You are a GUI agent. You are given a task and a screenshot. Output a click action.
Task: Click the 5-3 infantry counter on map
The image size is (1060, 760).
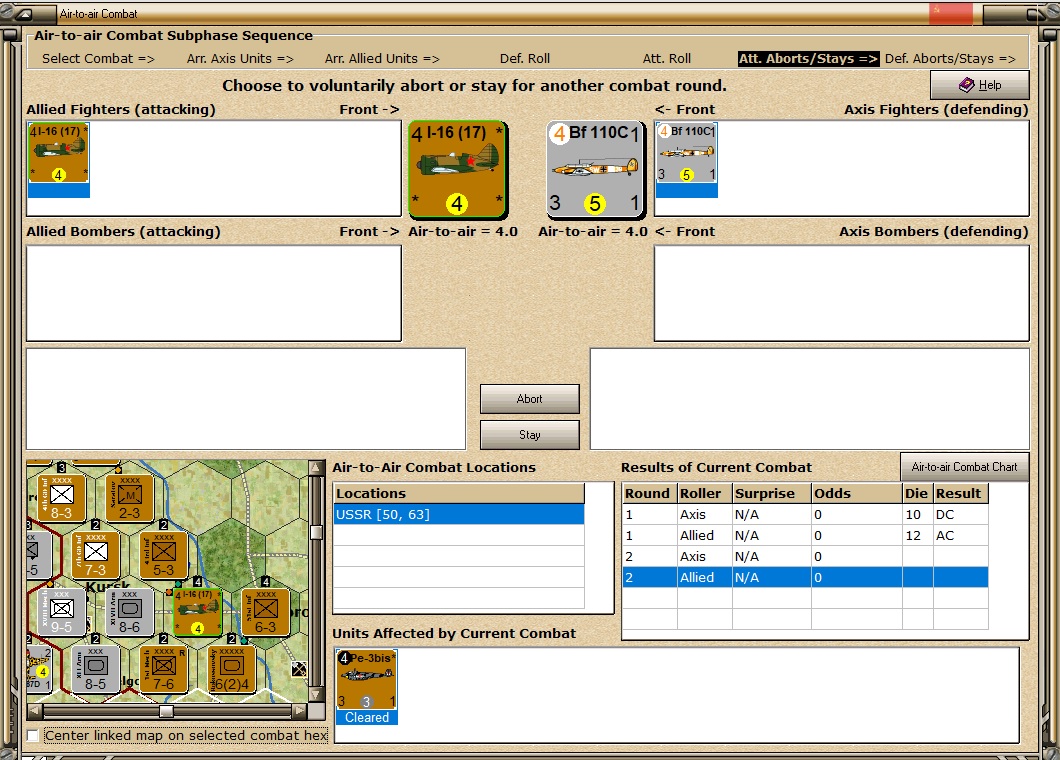click(x=164, y=555)
